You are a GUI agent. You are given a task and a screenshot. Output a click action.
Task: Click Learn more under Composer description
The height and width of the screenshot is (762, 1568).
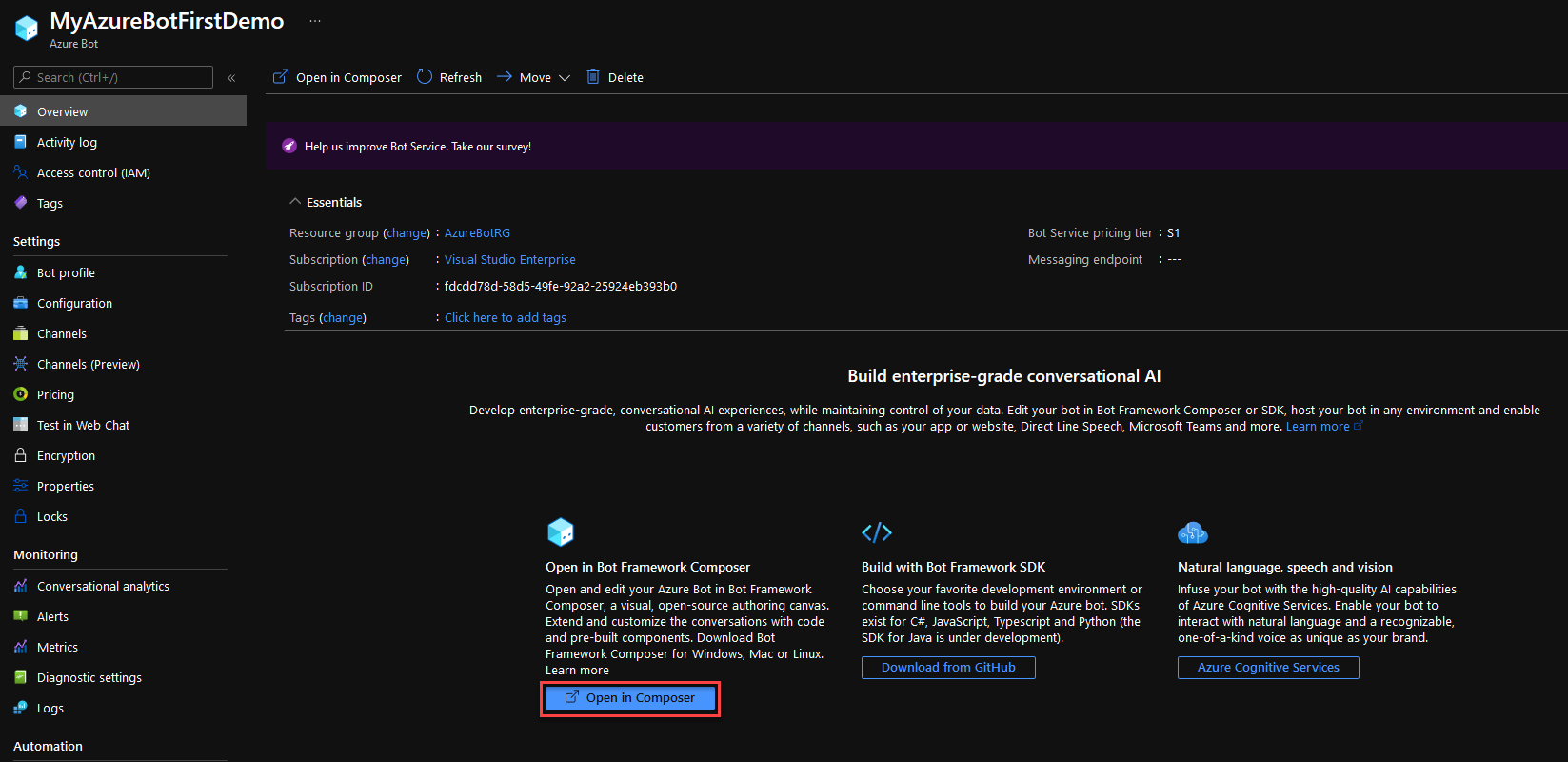577,671
